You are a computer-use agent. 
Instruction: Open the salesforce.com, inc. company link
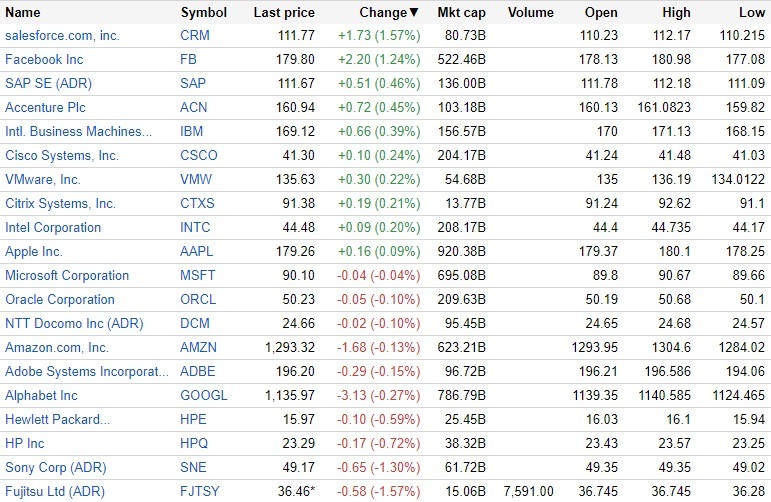pos(62,36)
